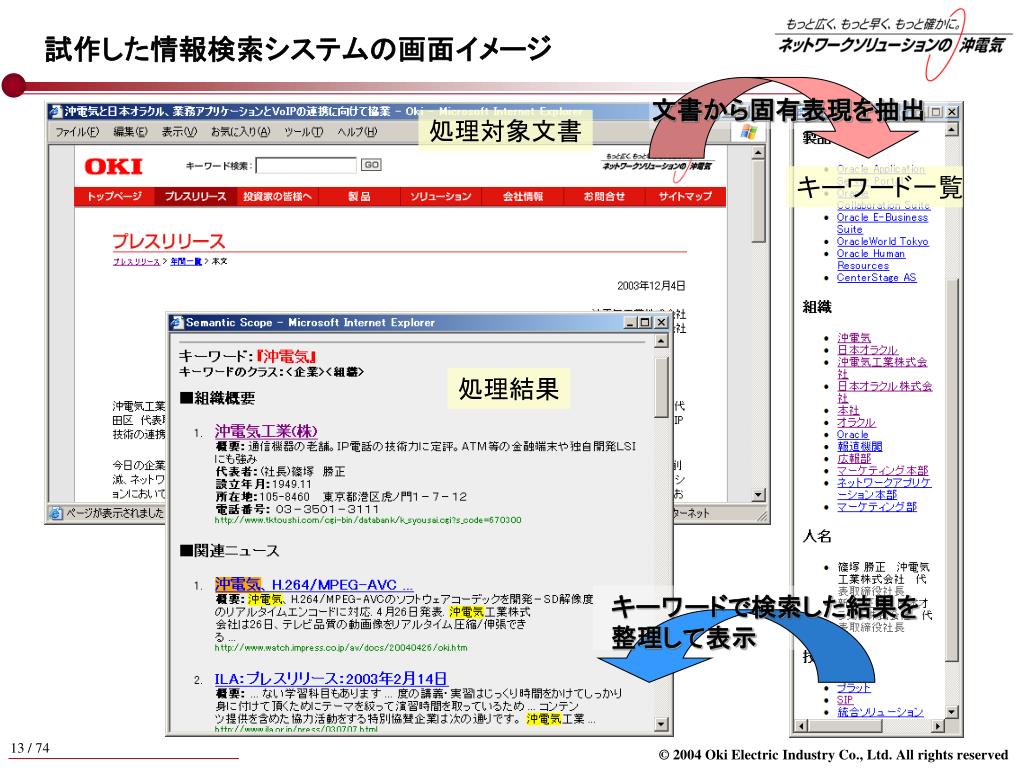Open the マーケティング部 keyword link
The width and height of the screenshot is (1024, 768).
[x=877, y=507]
